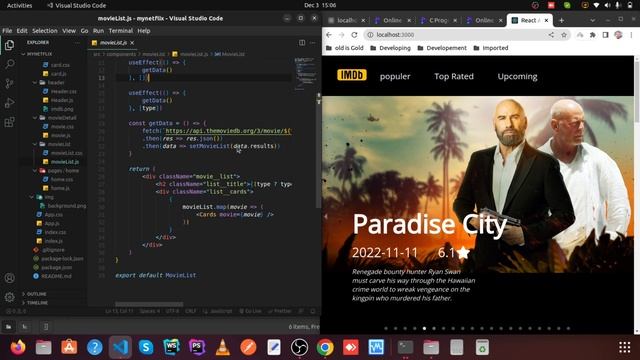640x360 pixels.
Task: Split the editor to the right
Action: click(302, 42)
